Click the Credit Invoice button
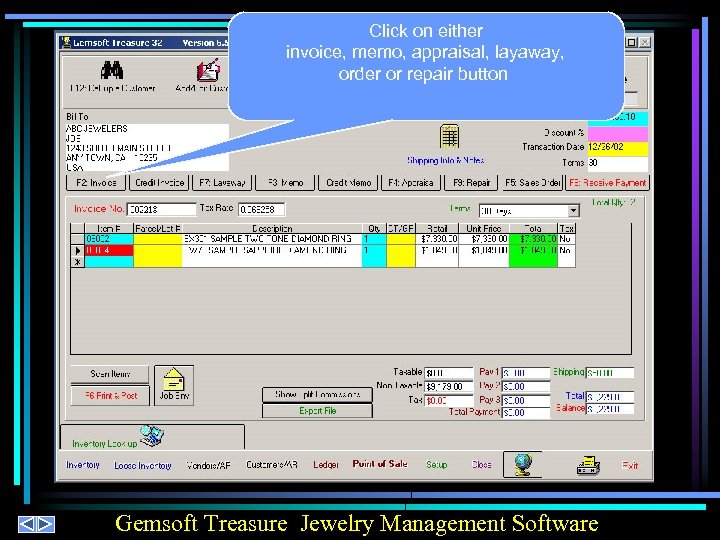Image resolution: width=720 pixels, height=540 pixels. pyautogui.click(x=159, y=183)
